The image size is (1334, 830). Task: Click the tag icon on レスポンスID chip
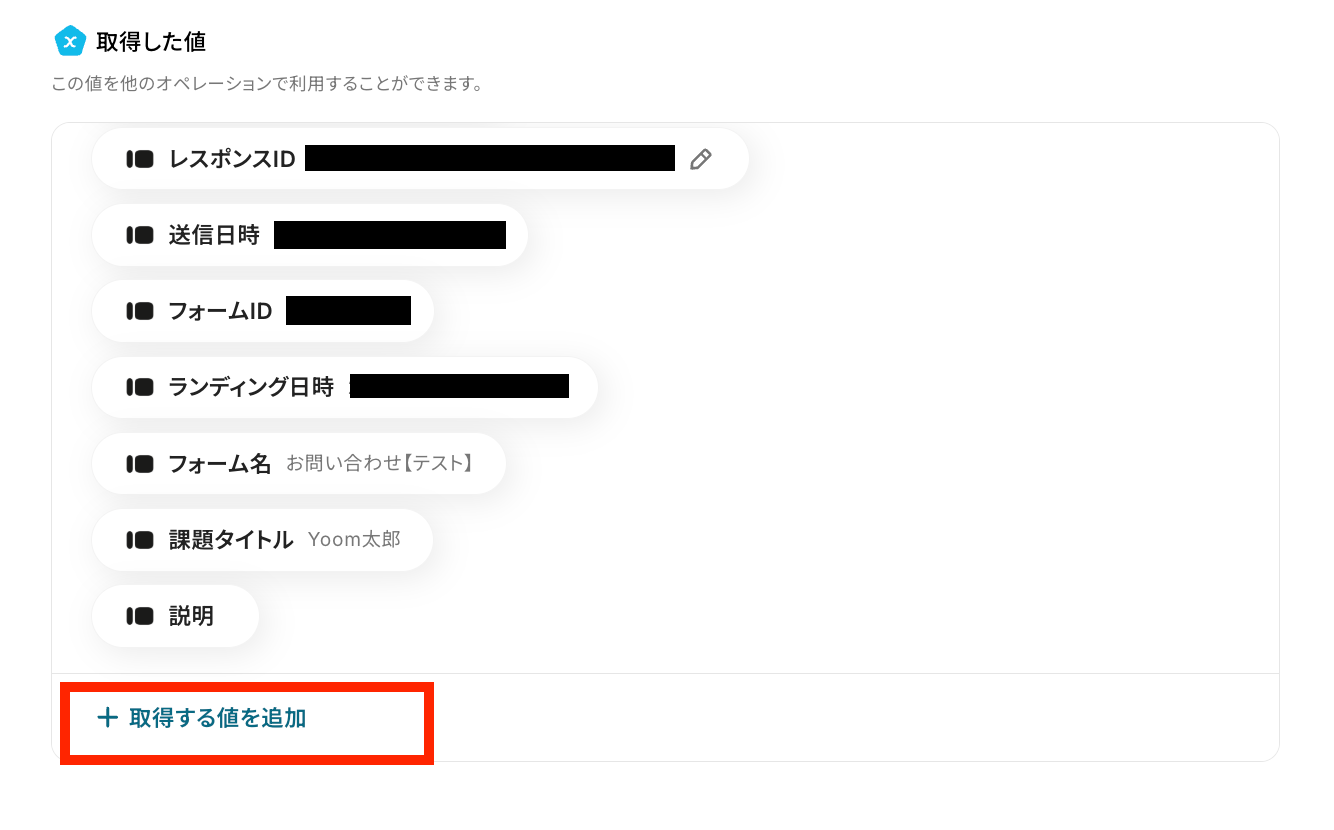(x=140, y=159)
